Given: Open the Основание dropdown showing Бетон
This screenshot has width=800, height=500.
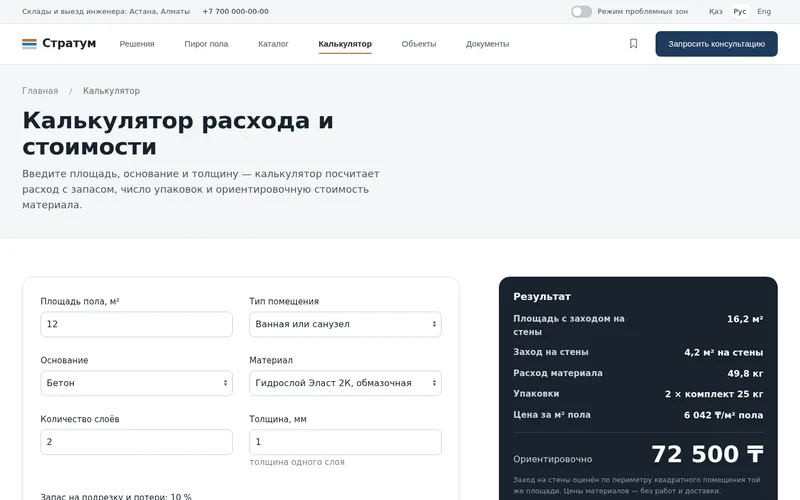Looking at the screenshot, I should pyautogui.click(x=136, y=383).
